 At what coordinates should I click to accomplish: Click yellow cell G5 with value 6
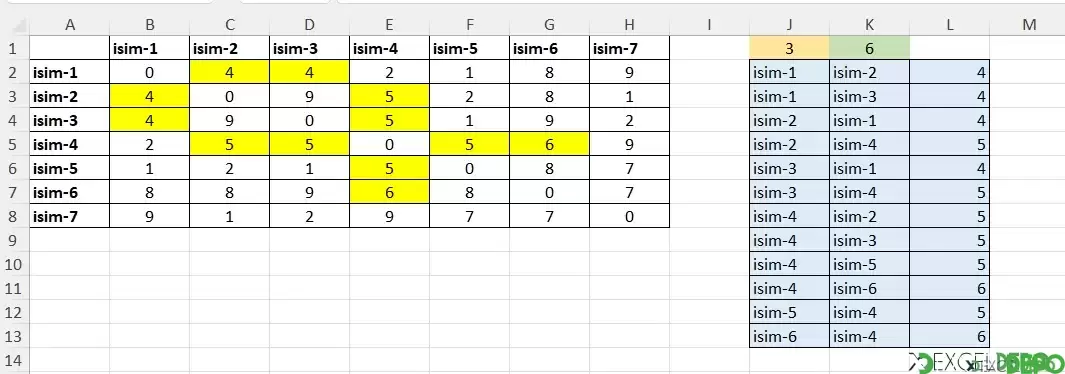click(549, 144)
